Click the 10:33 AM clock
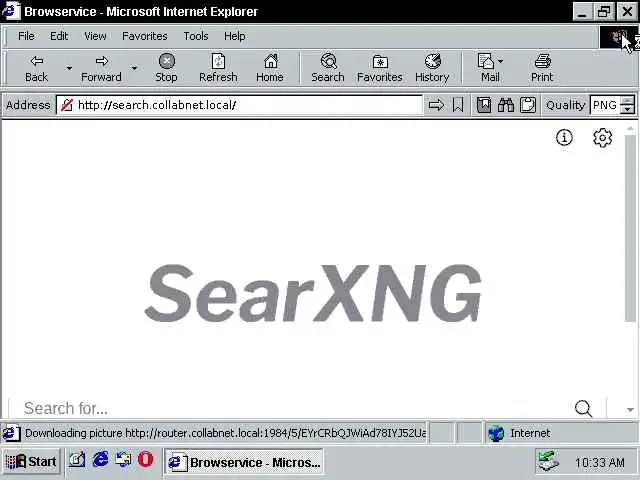This screenshot has width=640, height=480. [600, 462]
